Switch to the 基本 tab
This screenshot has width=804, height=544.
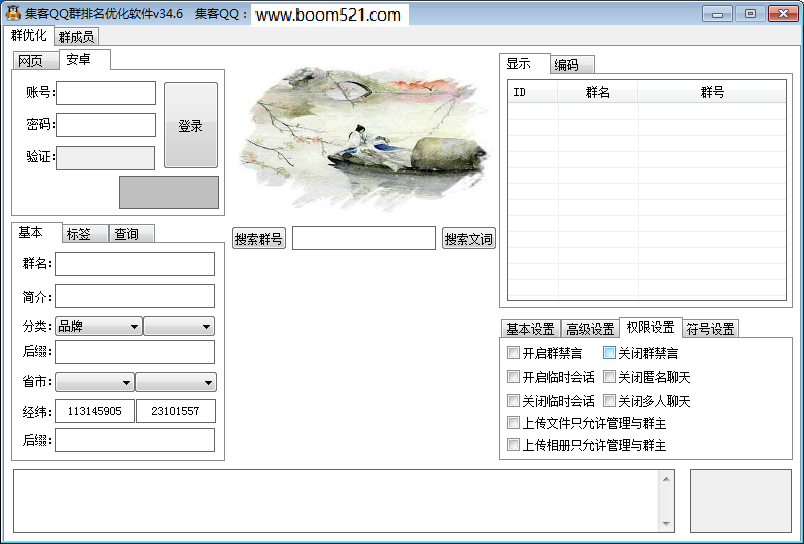(x=36, y=232)
